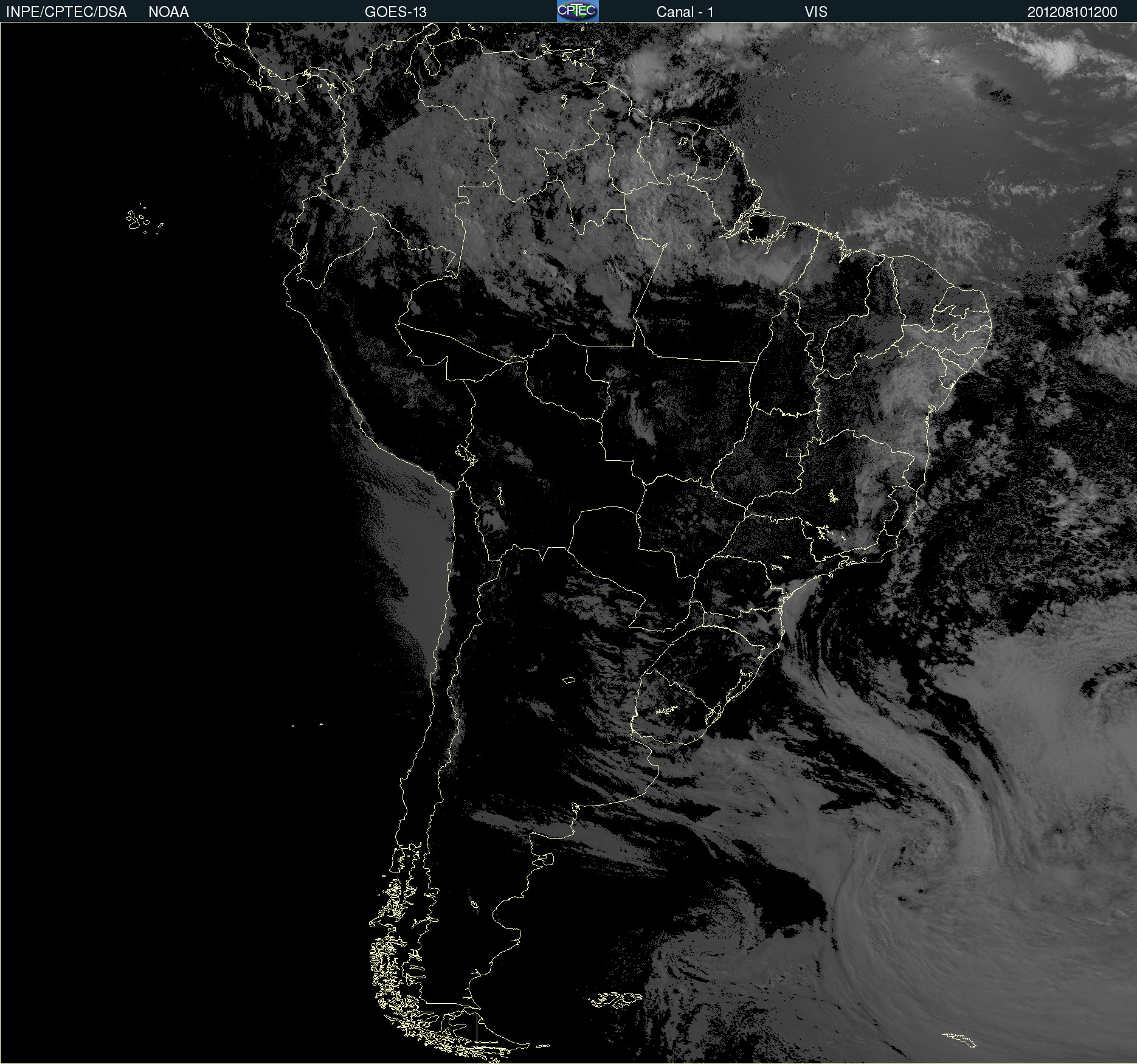This screenshot has height=1064, width=1137.
Task: Click the satellite image of South America
Action: pos(568,543)
